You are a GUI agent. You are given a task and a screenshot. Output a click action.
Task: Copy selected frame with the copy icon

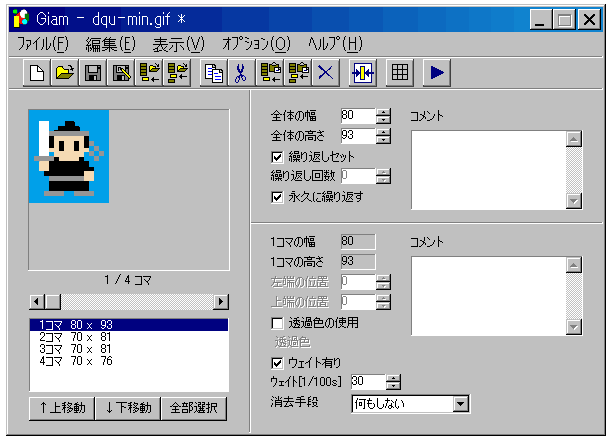(214, 73)
